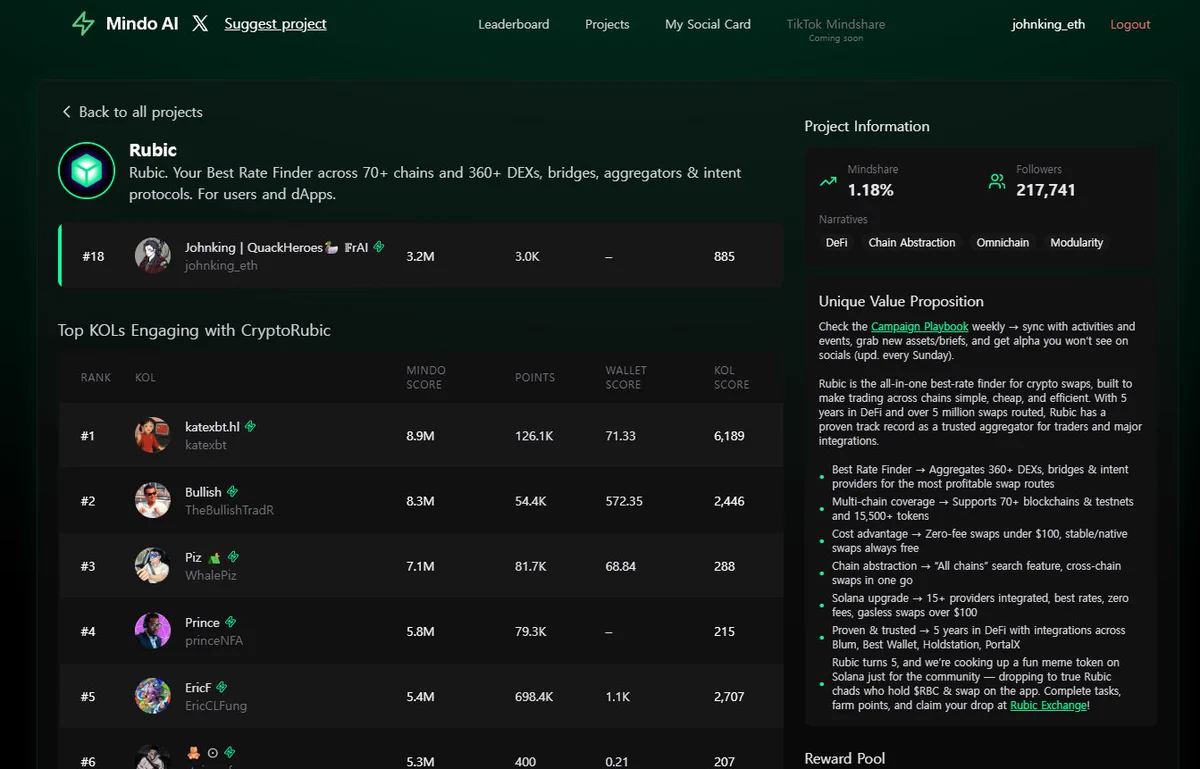Screen dimensions: 1200x769
Task: Open My Social Card
Action: (x=708, y=24)
